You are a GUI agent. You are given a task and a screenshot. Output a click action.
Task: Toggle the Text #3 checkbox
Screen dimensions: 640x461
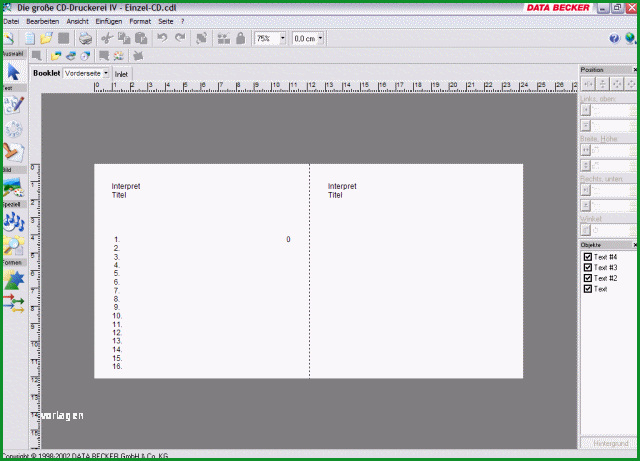[x=588, y=267]
